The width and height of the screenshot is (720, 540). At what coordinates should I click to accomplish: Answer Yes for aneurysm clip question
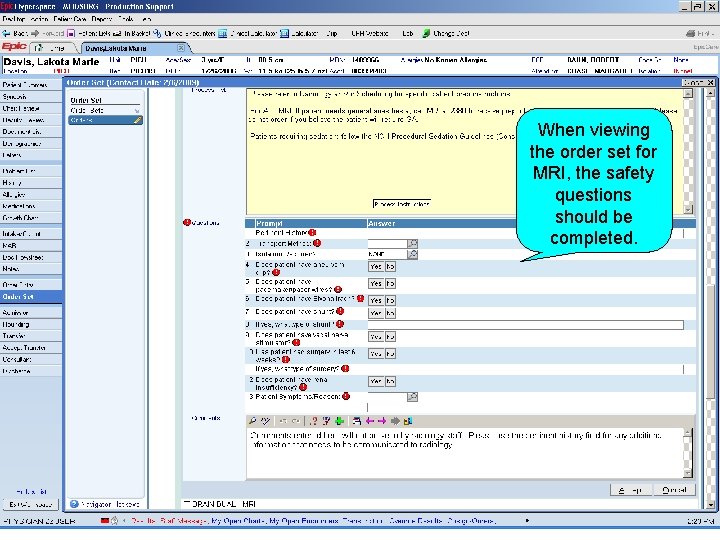[x=376, y=266]
